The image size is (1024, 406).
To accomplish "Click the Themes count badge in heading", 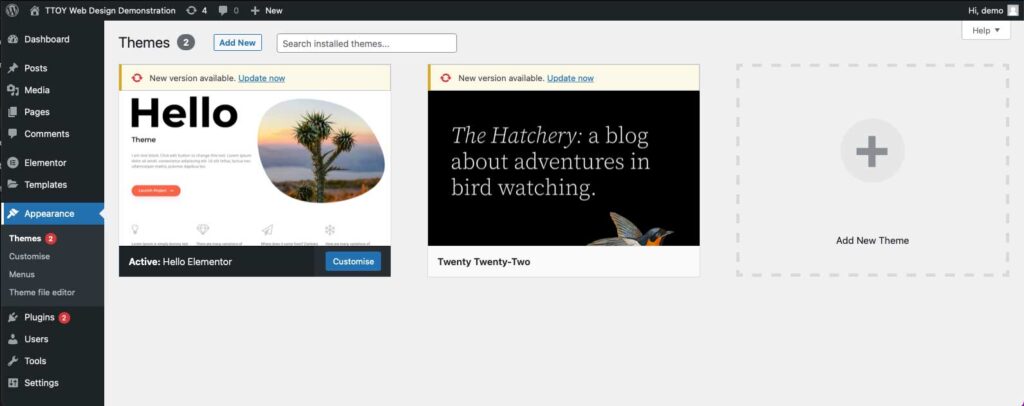I will (x=186, y=42).
